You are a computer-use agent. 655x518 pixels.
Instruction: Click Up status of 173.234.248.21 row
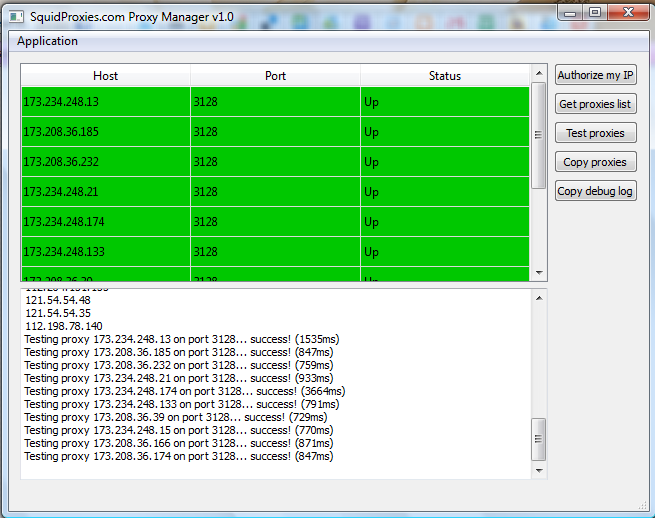coord(445,192)
